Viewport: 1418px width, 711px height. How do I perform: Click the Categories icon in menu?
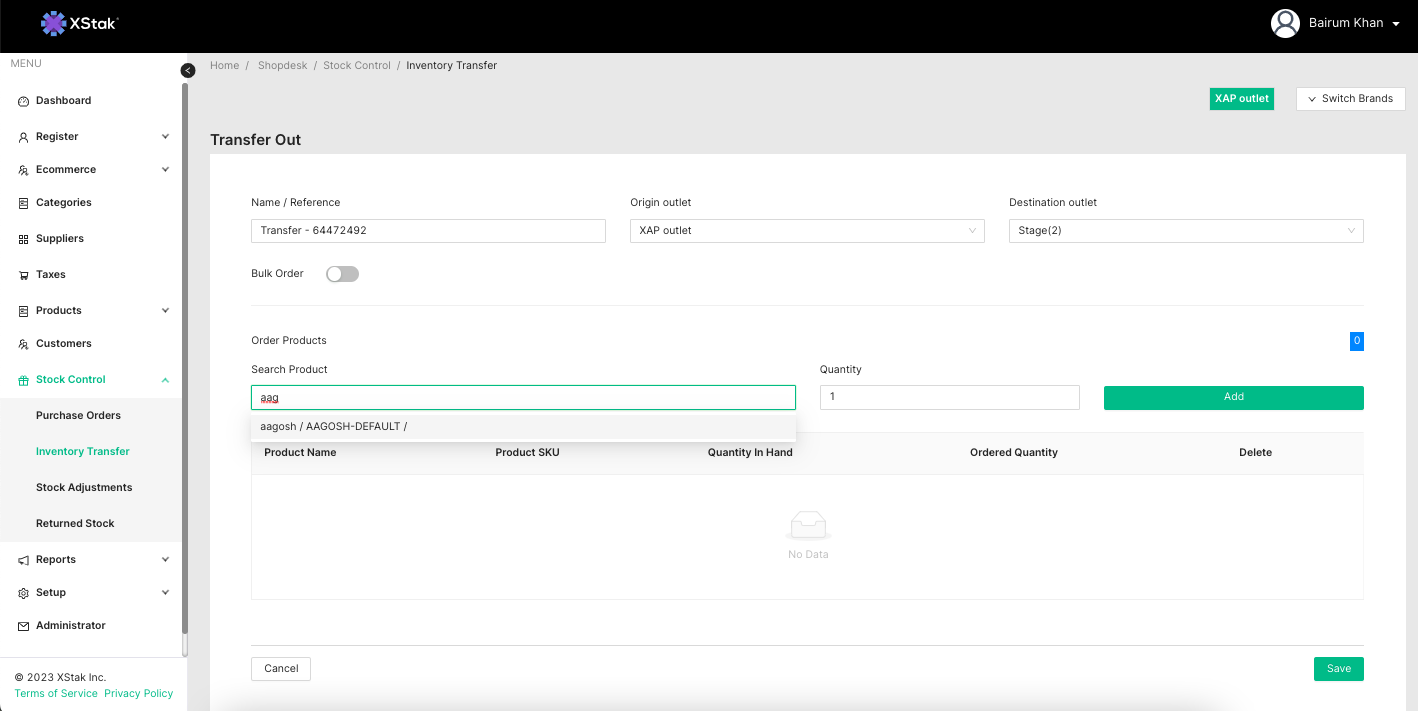[x=24, y=203]
